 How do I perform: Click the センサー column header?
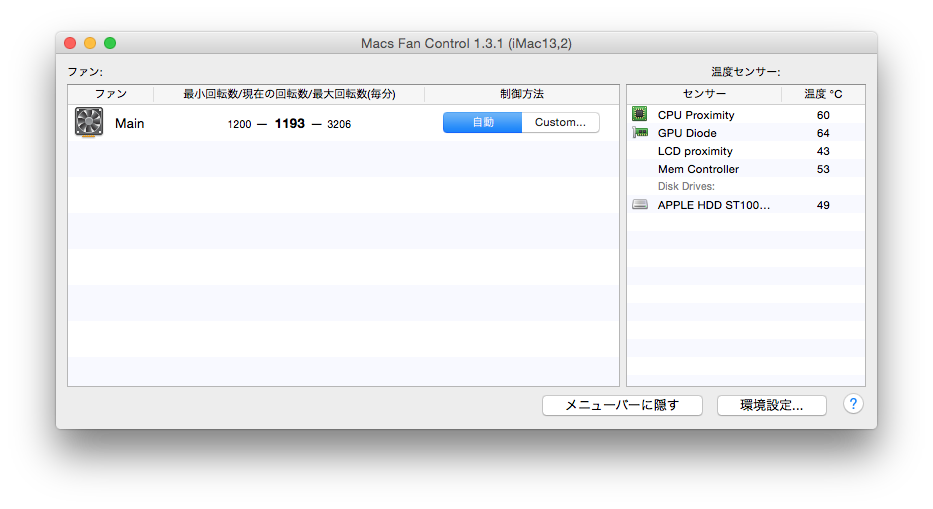(704, 94)
